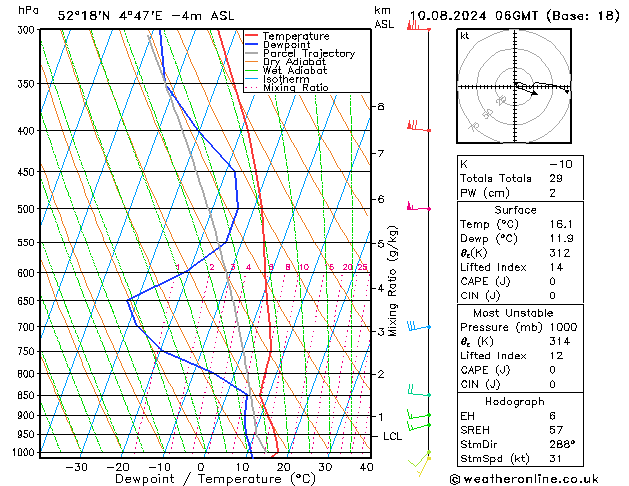Image resolution: width=629 pixels, height=486 pixels.
Task: Click the surface Dewp value 11.9
Action: 561,239
